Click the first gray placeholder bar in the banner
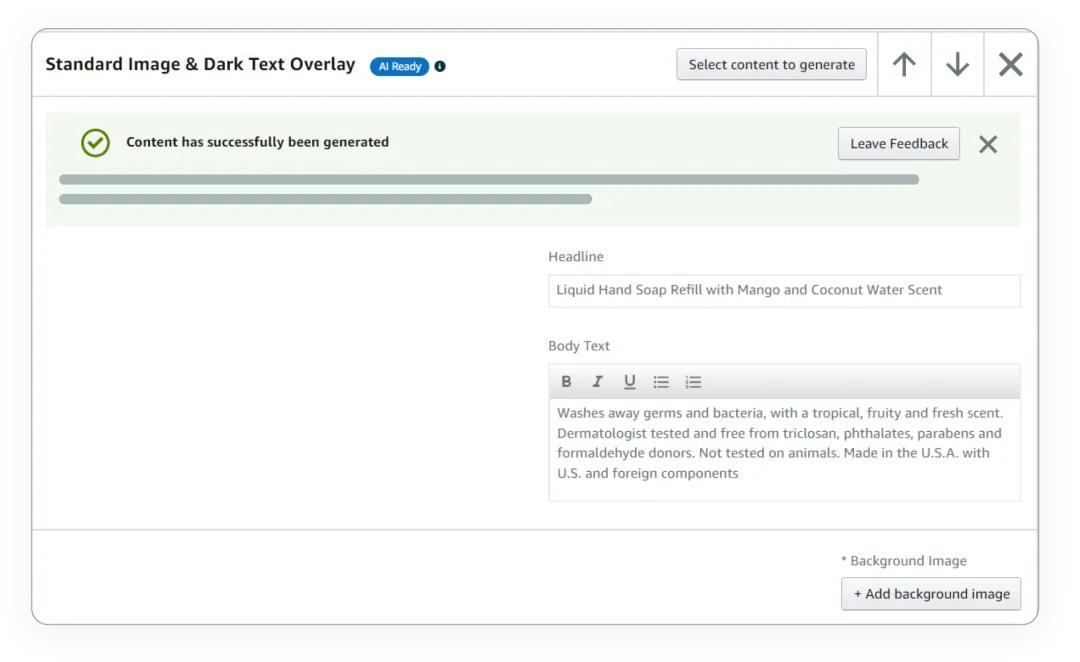The image size is (1080, 662). (488, 180)
